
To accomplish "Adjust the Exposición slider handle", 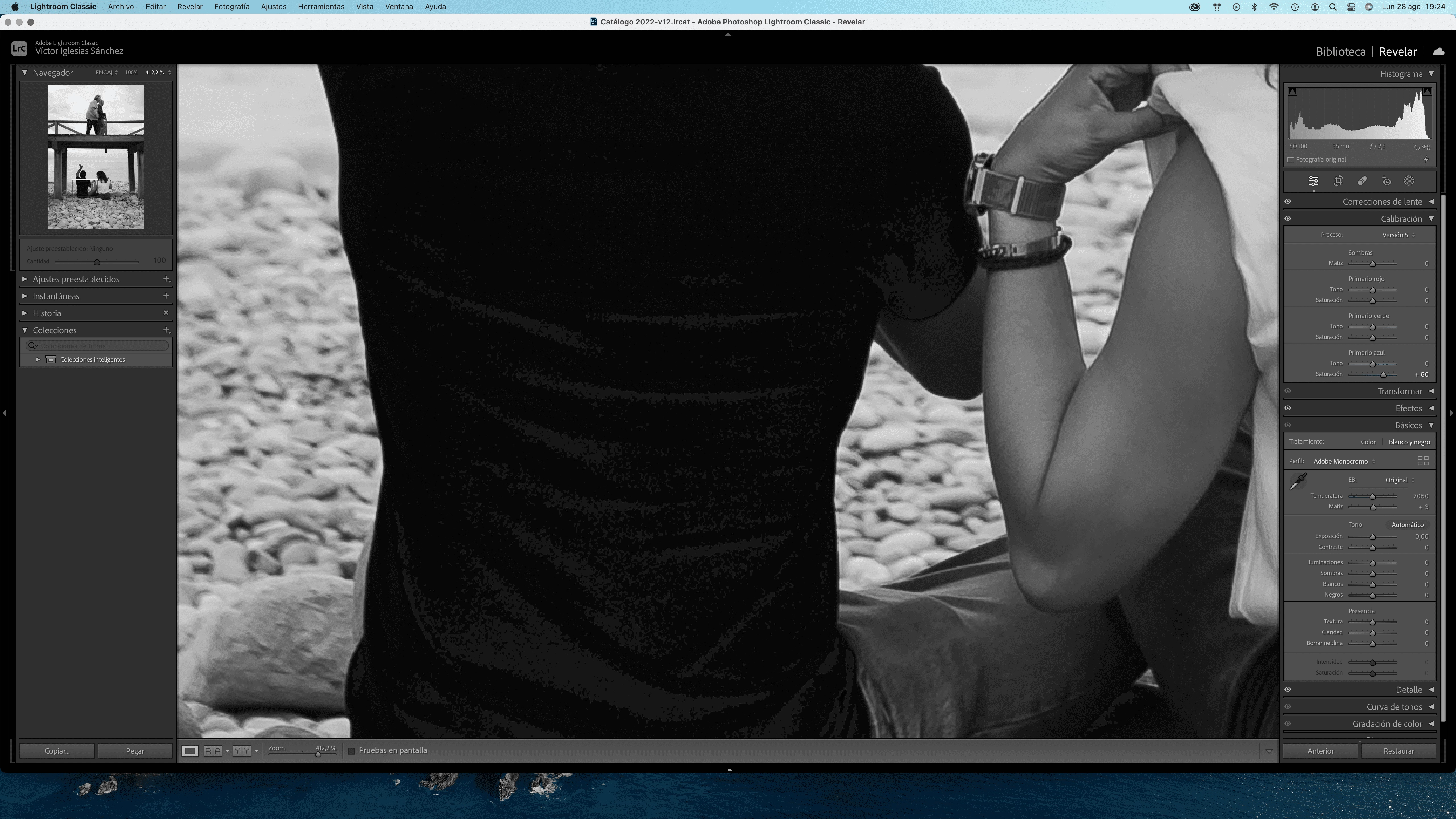I will coord(1372,537).
